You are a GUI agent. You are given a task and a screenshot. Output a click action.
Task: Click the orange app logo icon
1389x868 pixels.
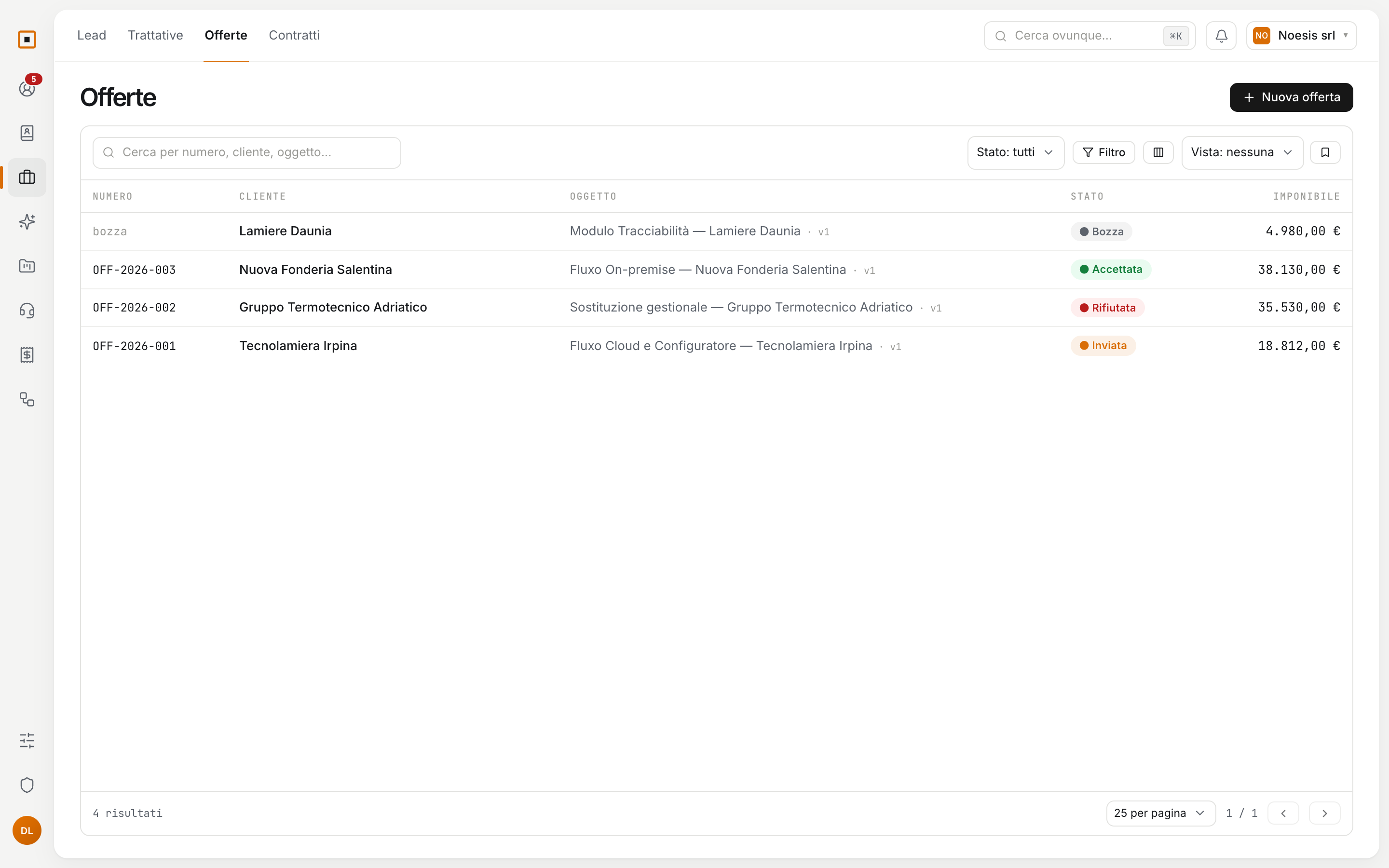coord(27,39)
